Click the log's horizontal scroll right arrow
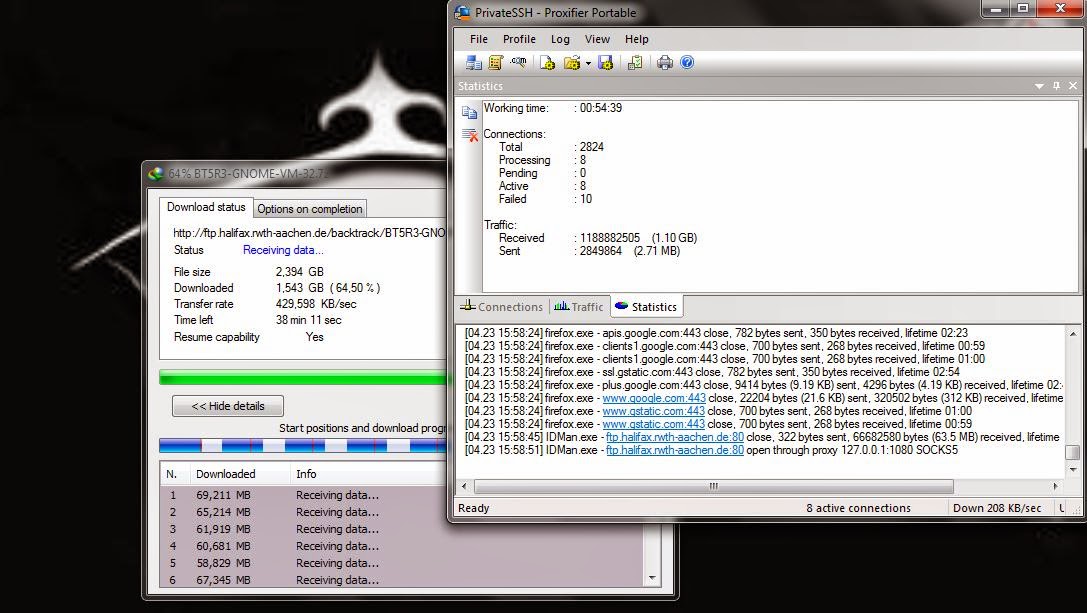Image resolution: width=1087 pixels, height=613 pixels. pos(1056,486)
